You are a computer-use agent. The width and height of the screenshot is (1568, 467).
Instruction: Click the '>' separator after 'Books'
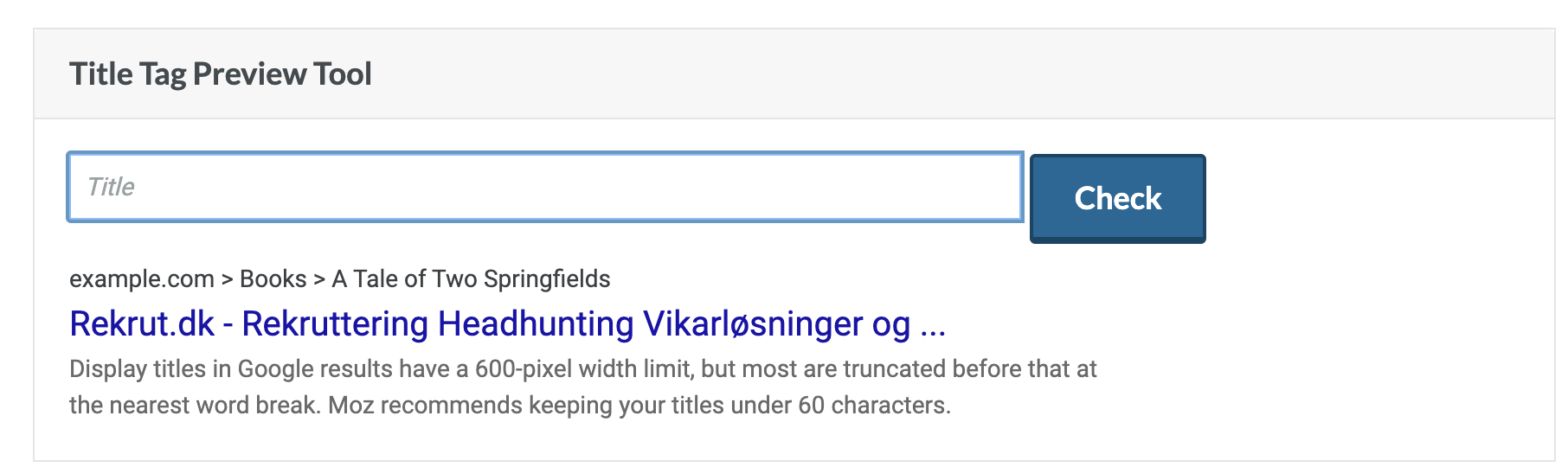pos(319,278)
